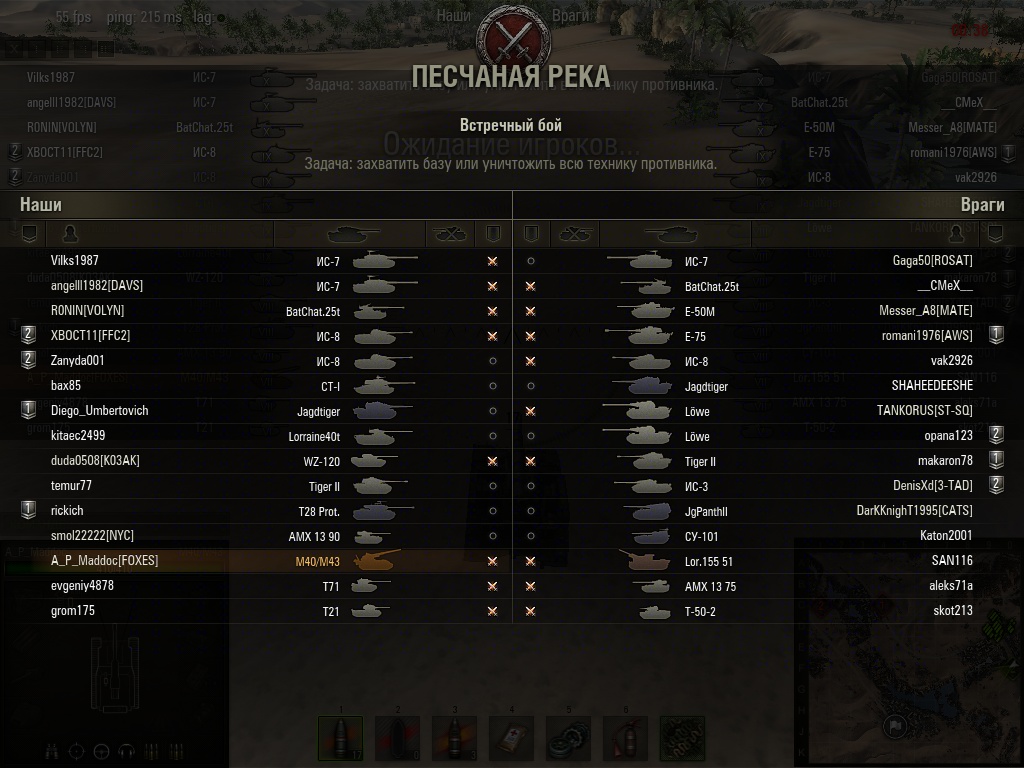Click the crossed swords battle emblem
Screen dimensions: 1024x768
(513, 38)
